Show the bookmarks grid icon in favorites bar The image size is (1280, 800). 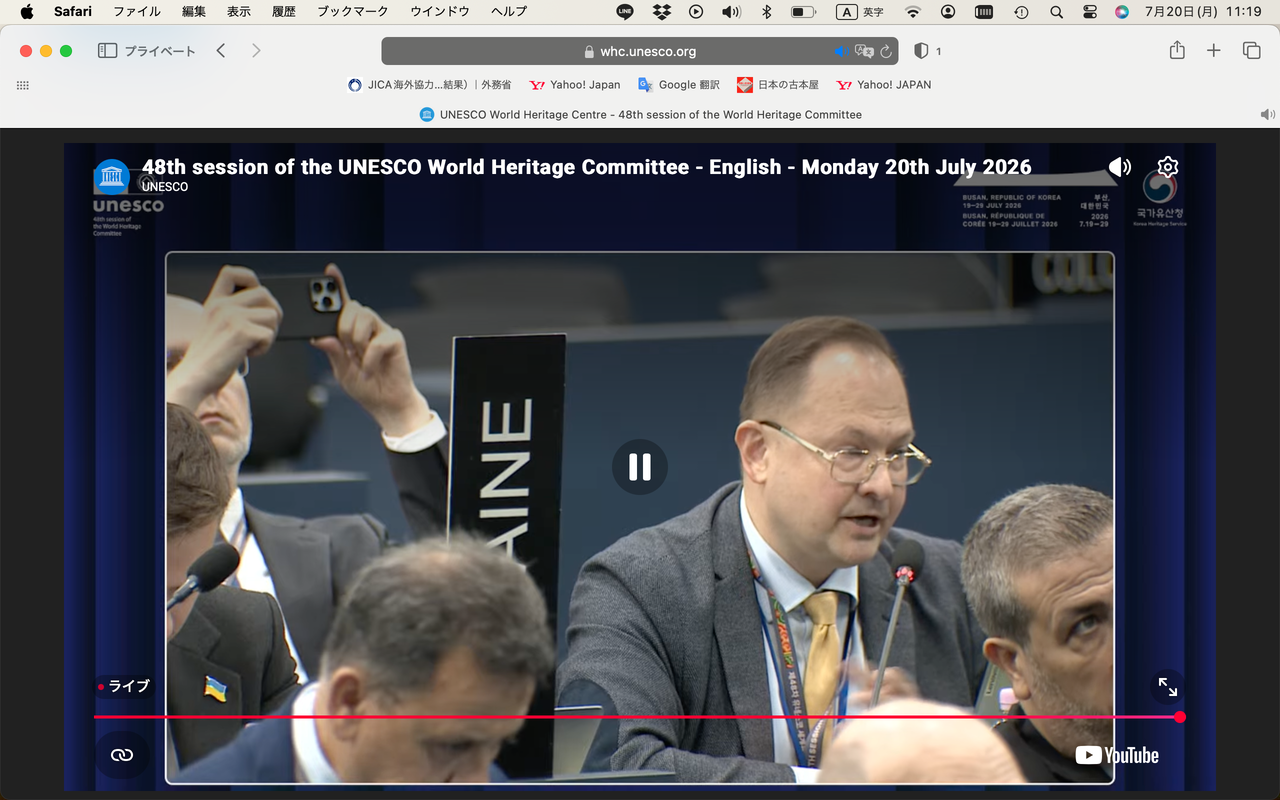pyautogui.click(x=23, y=85)
